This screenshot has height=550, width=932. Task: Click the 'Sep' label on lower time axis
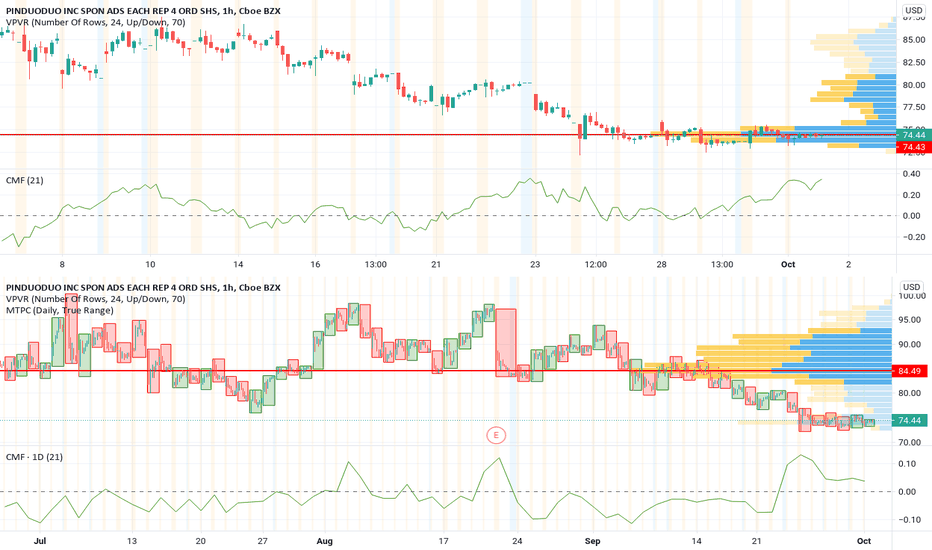[592, 541]
